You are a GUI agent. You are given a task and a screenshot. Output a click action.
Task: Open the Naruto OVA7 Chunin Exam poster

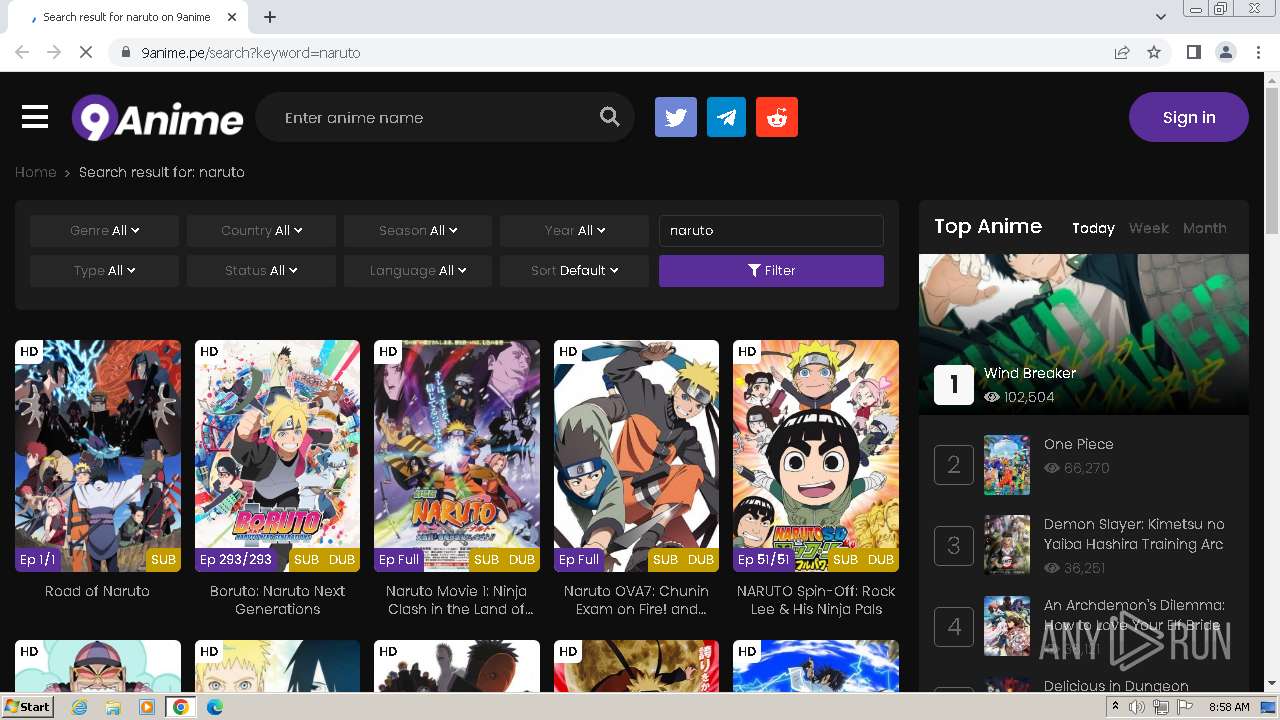(x=636, y=456)
